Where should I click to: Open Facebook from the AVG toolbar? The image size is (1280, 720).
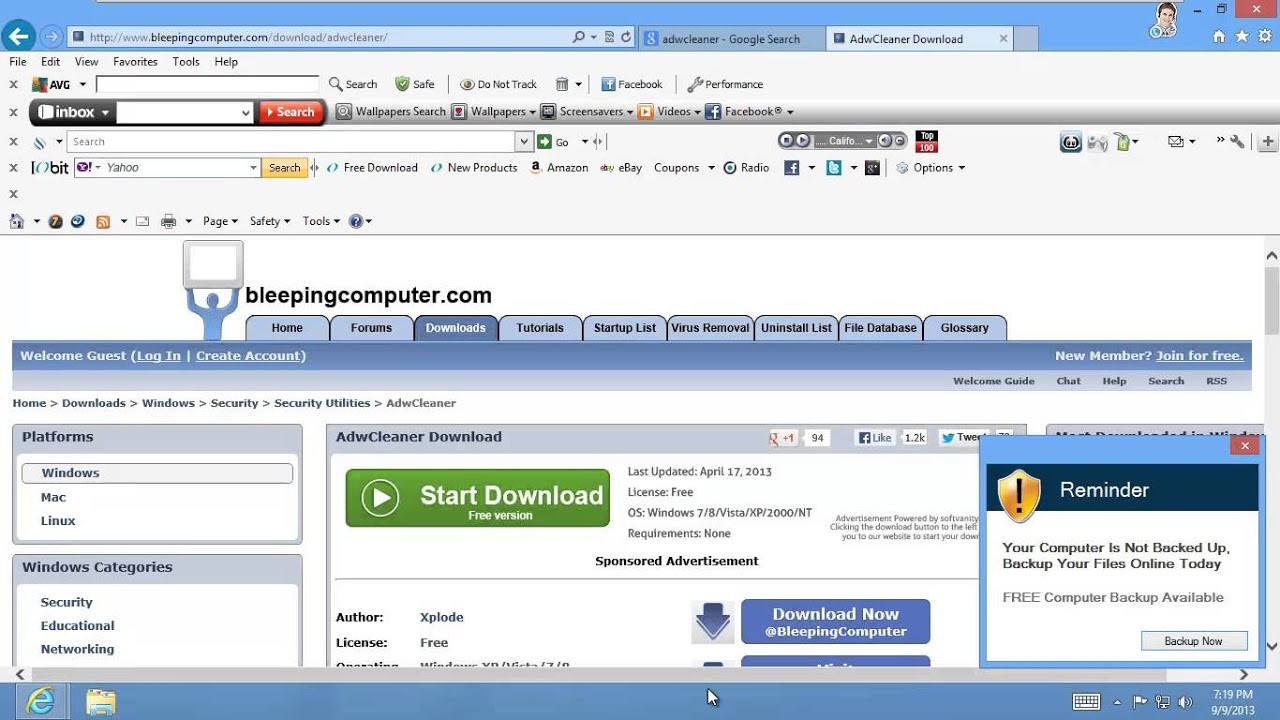(631, 84)
